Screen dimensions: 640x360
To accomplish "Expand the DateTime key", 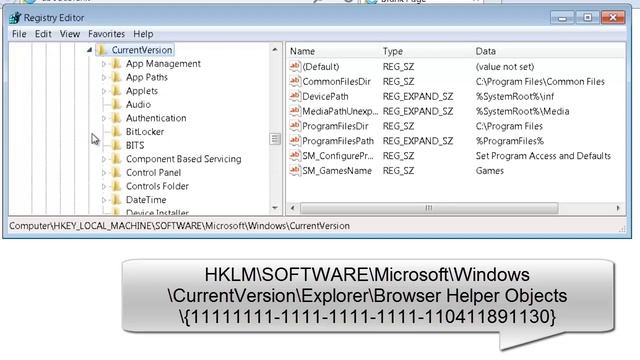I will tap(104, 200).
